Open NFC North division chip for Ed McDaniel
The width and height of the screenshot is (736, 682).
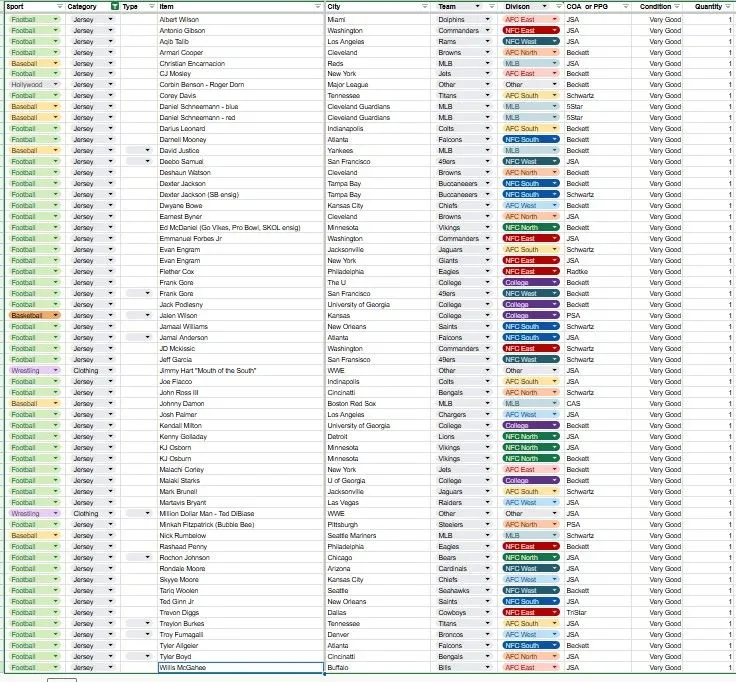click(531, 227)
